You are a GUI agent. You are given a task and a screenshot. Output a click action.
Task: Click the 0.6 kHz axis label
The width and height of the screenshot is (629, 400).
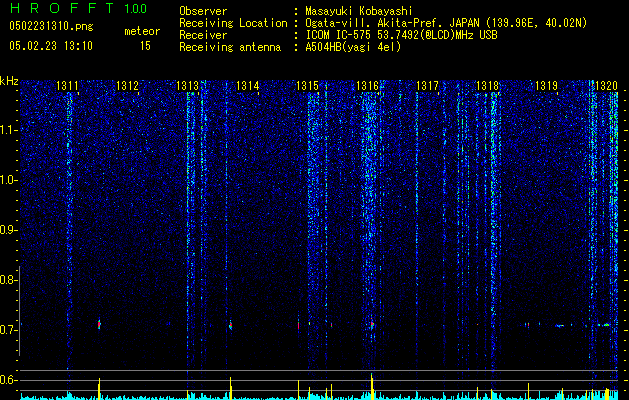[x=8, y=380]
